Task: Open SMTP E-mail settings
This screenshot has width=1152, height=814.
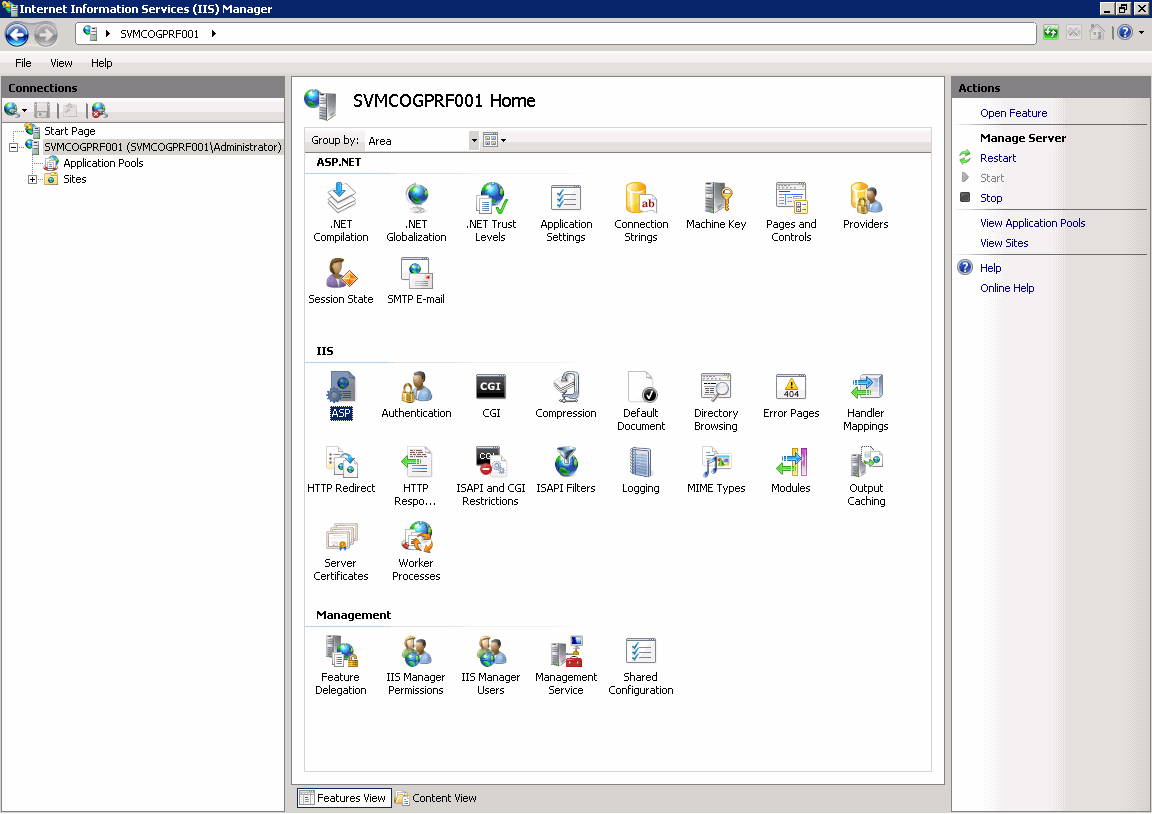Action: click(x=416, y=281)
